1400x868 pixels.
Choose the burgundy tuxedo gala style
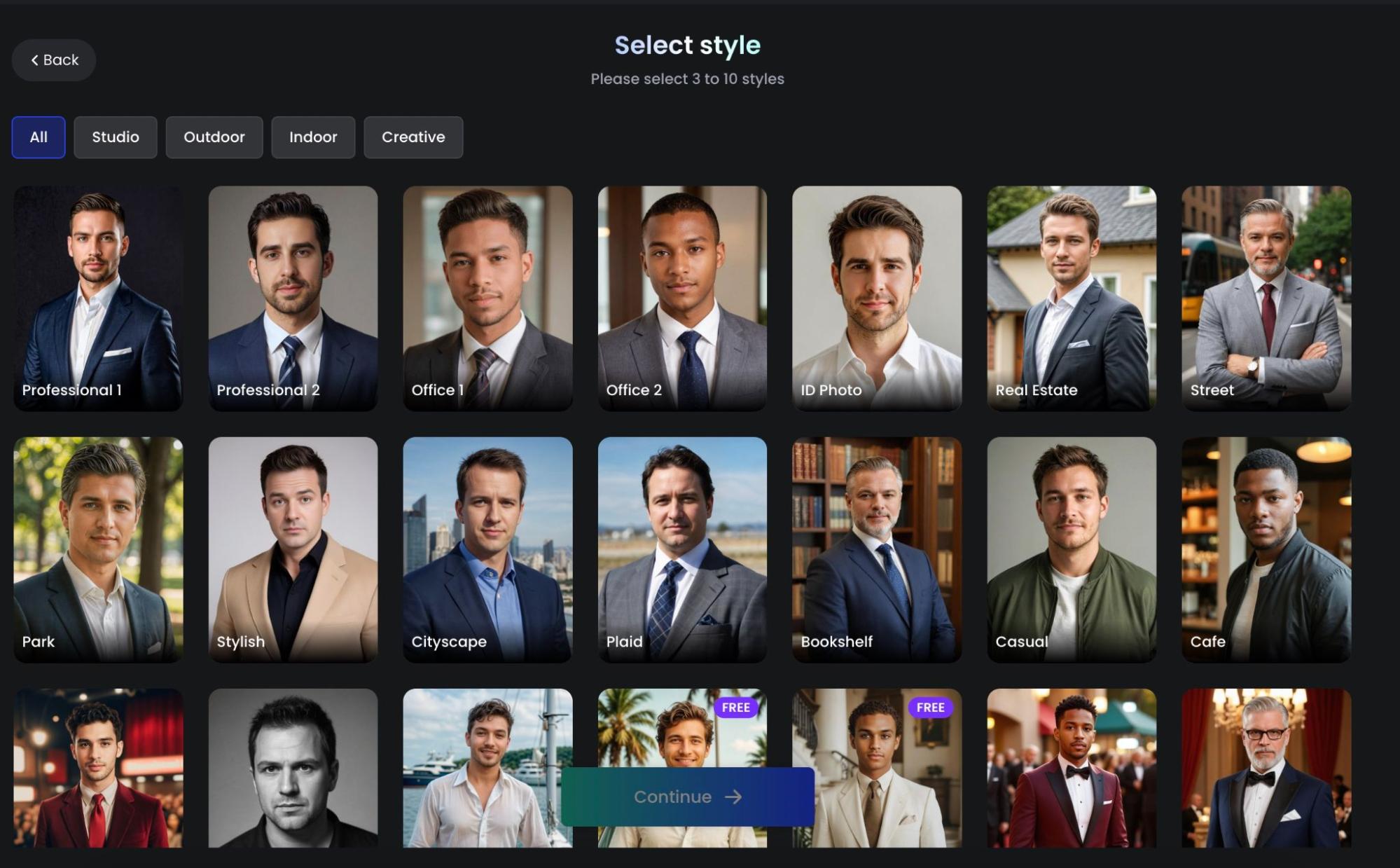pos(1072,769)
